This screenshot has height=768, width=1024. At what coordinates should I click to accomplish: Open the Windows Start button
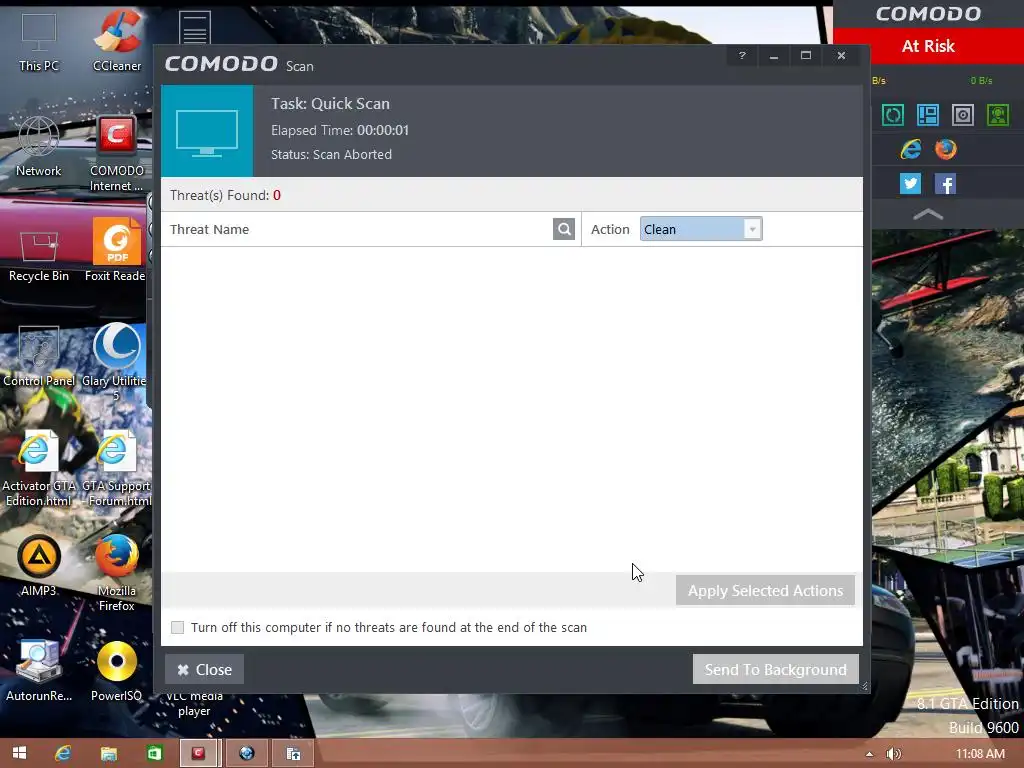point(20,754)
